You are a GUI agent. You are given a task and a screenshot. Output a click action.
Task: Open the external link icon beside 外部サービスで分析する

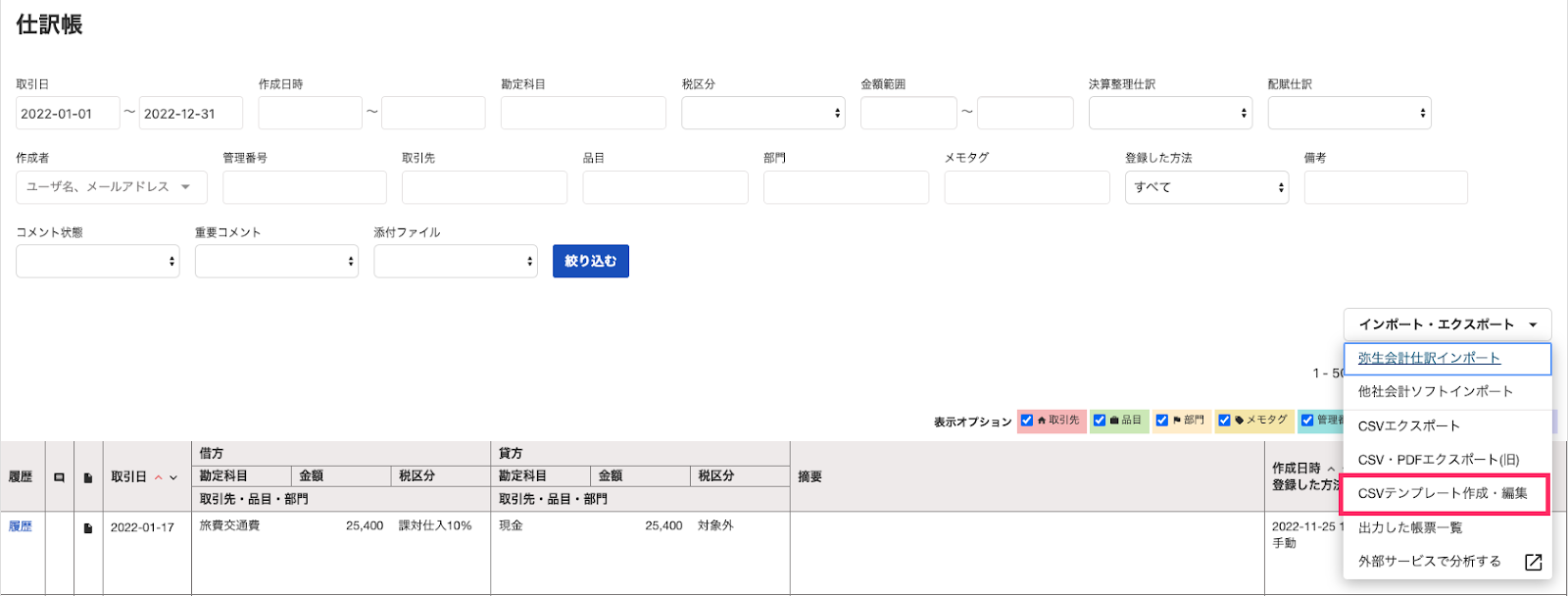(x=1534, y=562)
